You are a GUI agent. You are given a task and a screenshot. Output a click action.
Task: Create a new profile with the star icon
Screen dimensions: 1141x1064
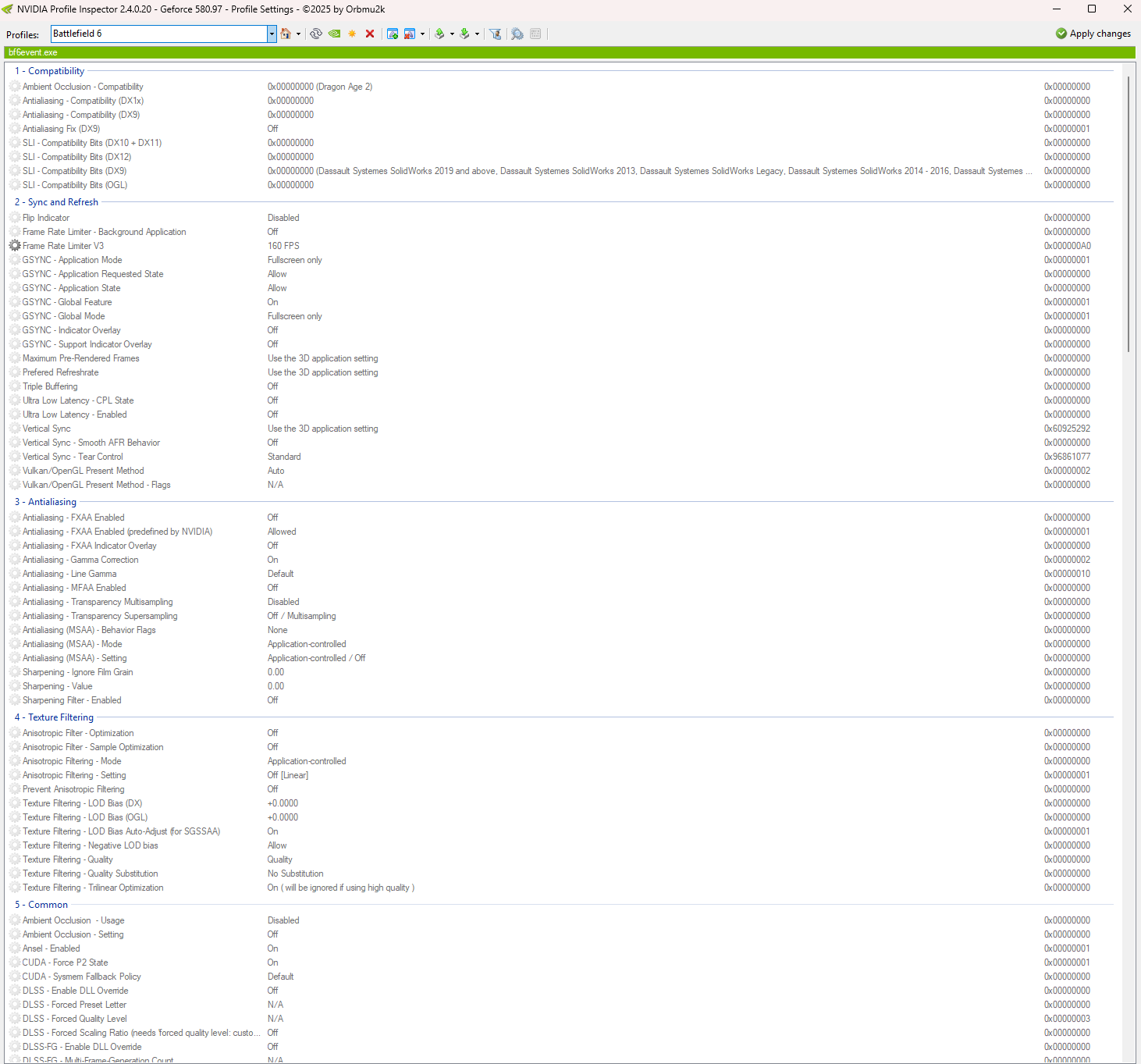(352, 34)
